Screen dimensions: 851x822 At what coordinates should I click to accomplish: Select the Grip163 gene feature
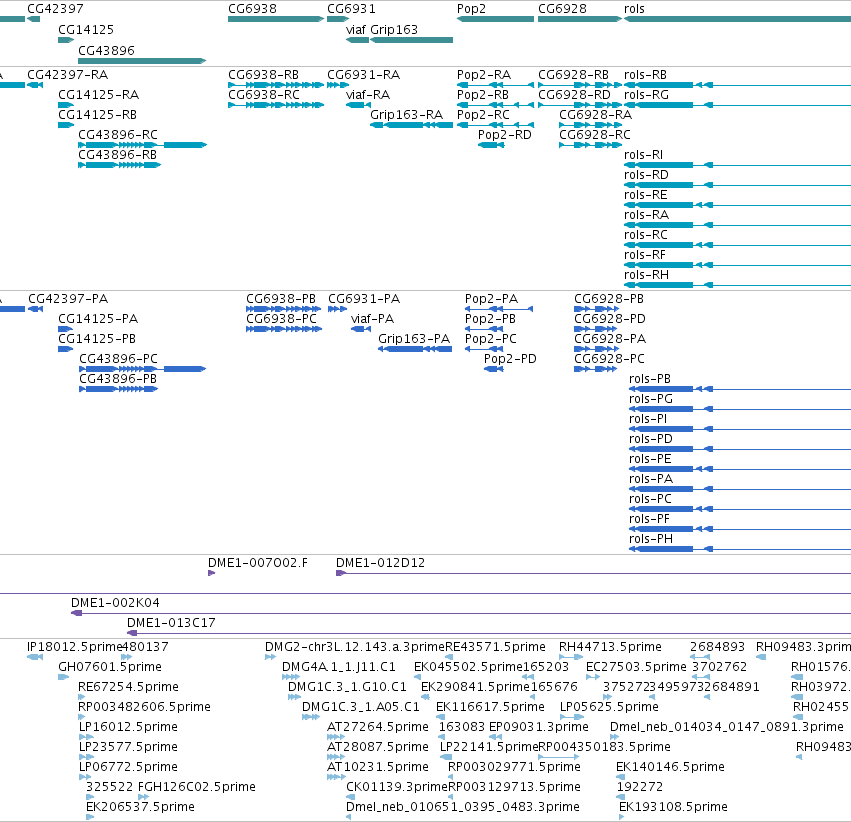click(x=411, y=40)
